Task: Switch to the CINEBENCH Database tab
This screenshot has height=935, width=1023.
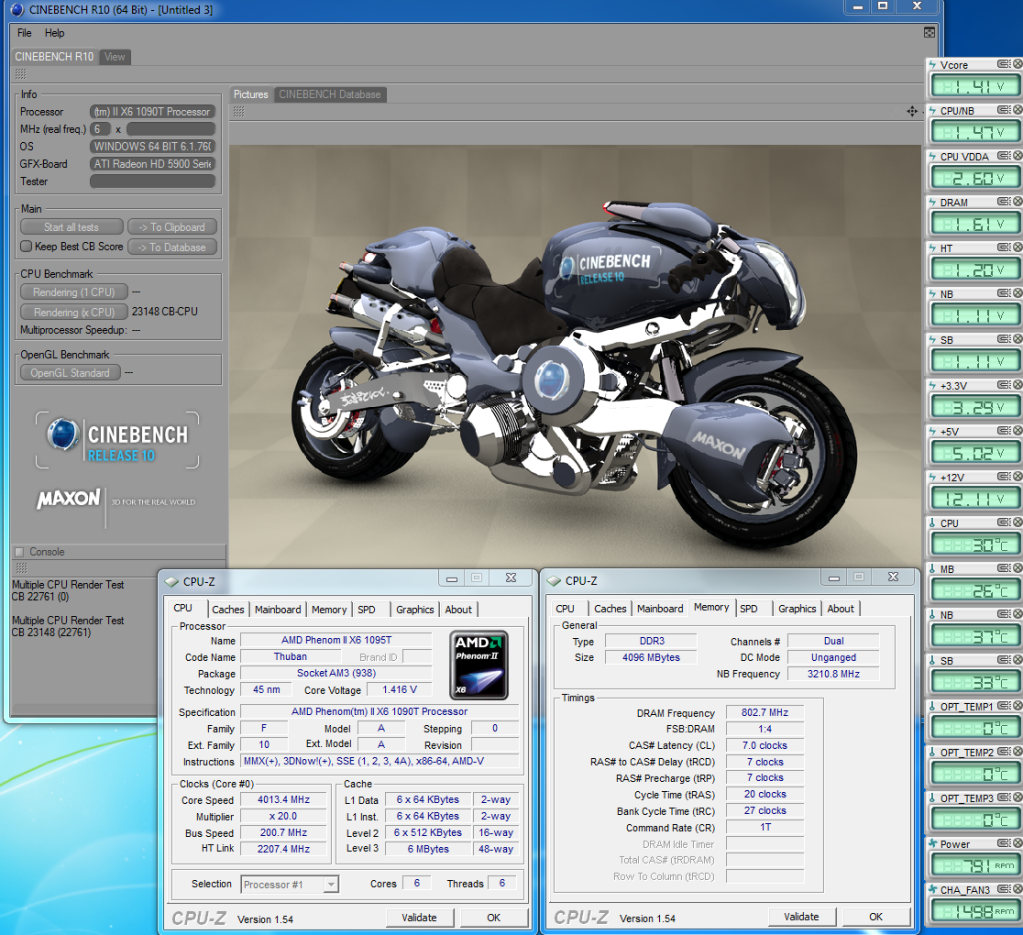Action: (x=330, y=95)
